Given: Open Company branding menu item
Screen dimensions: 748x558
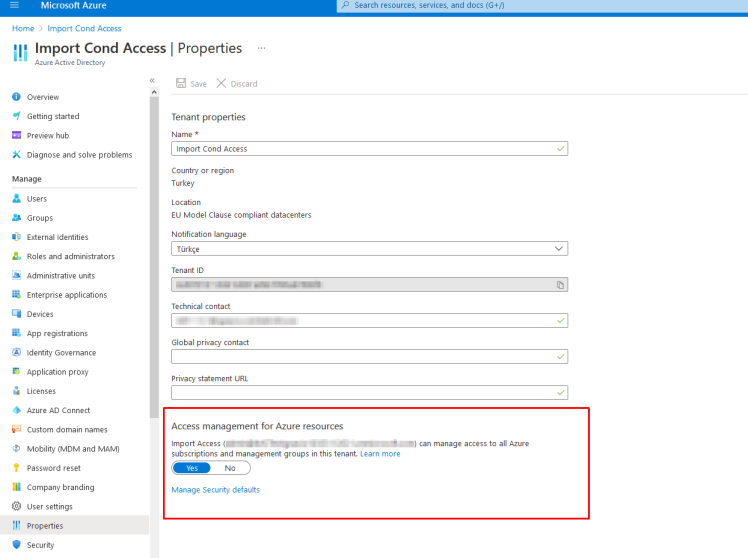Looking at the screenshot, I should tap(61, 487).
